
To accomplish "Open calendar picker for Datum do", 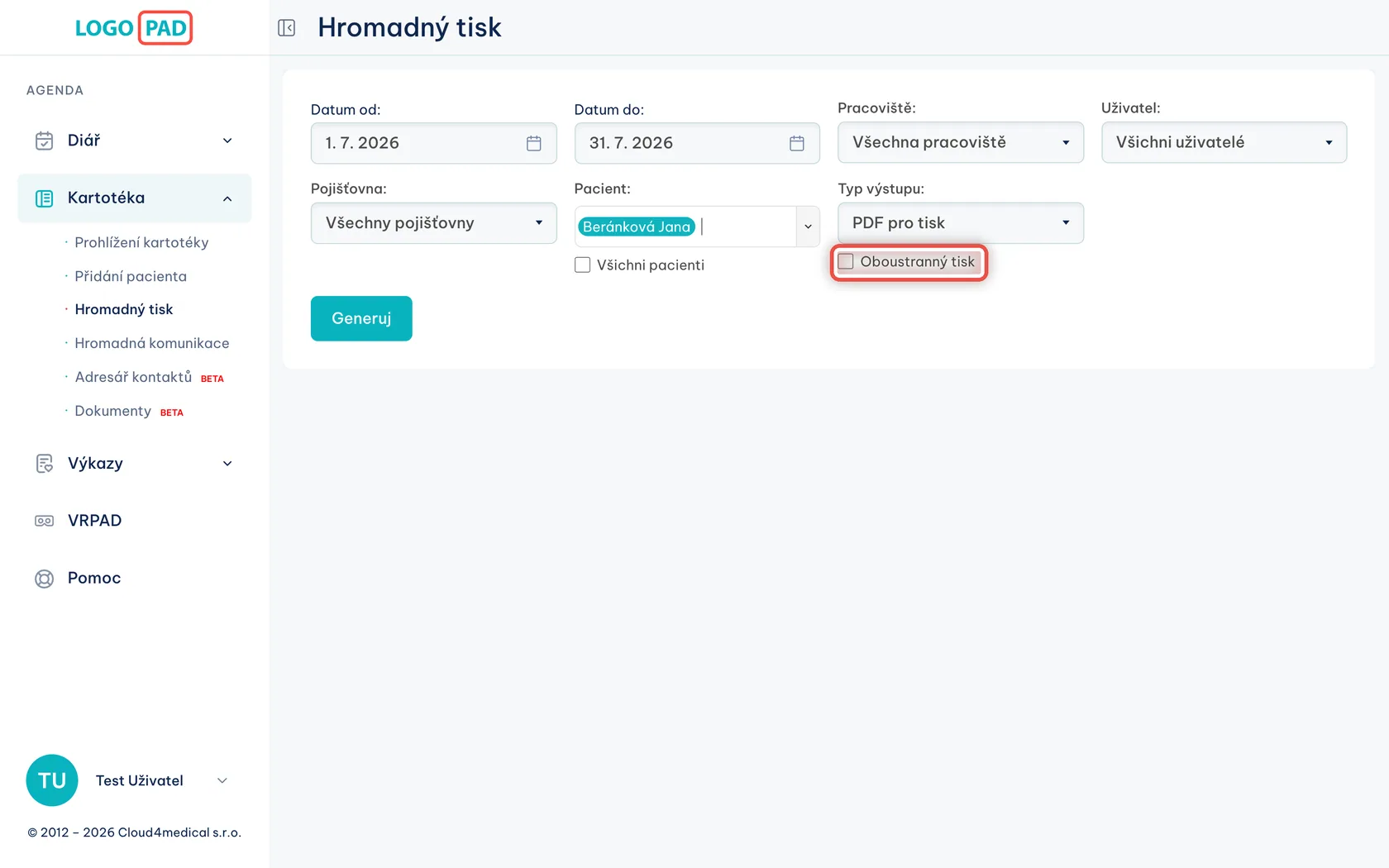I will pos(797,143).
